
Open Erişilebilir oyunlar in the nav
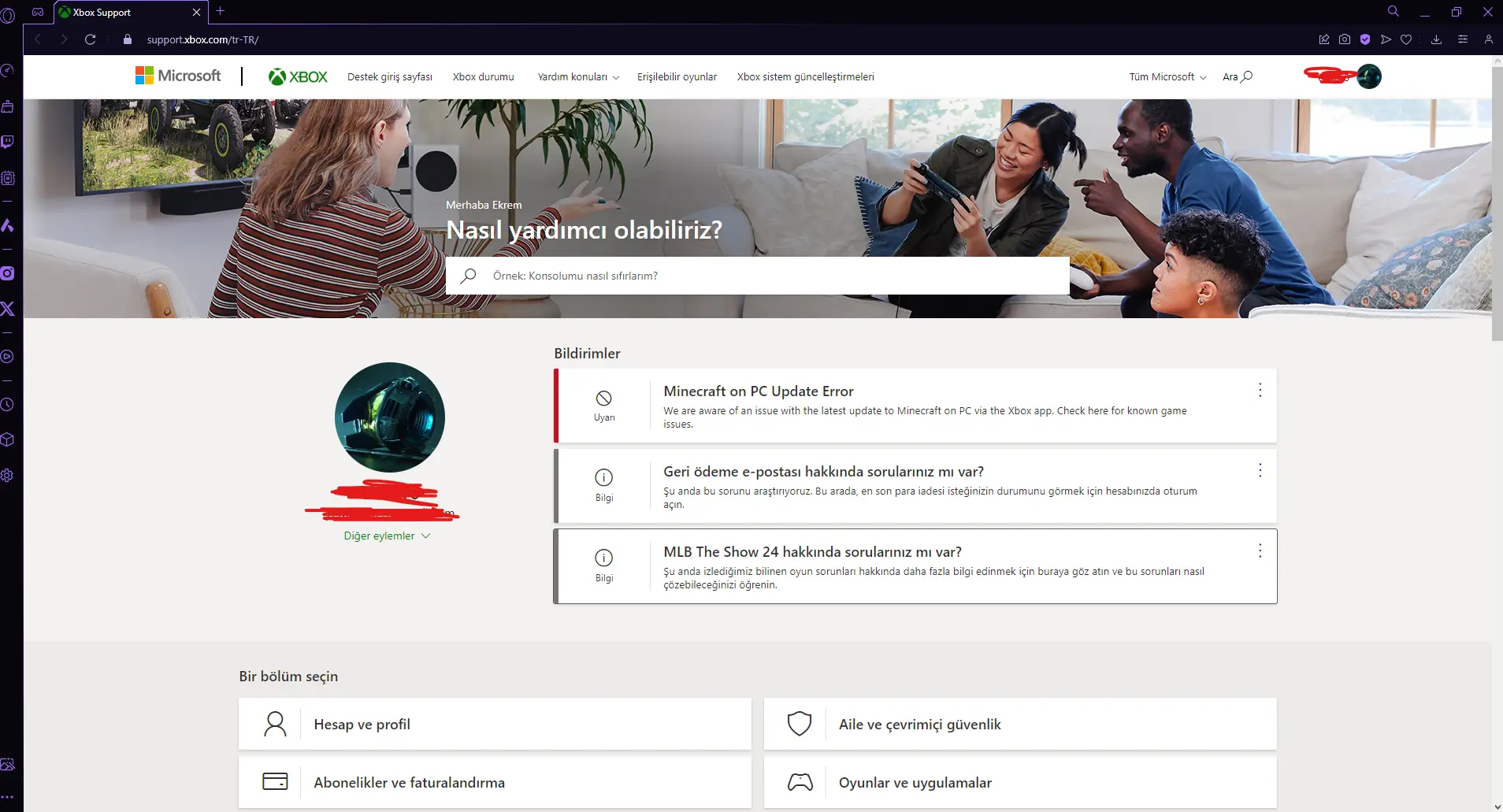click(x=677, y=77)
